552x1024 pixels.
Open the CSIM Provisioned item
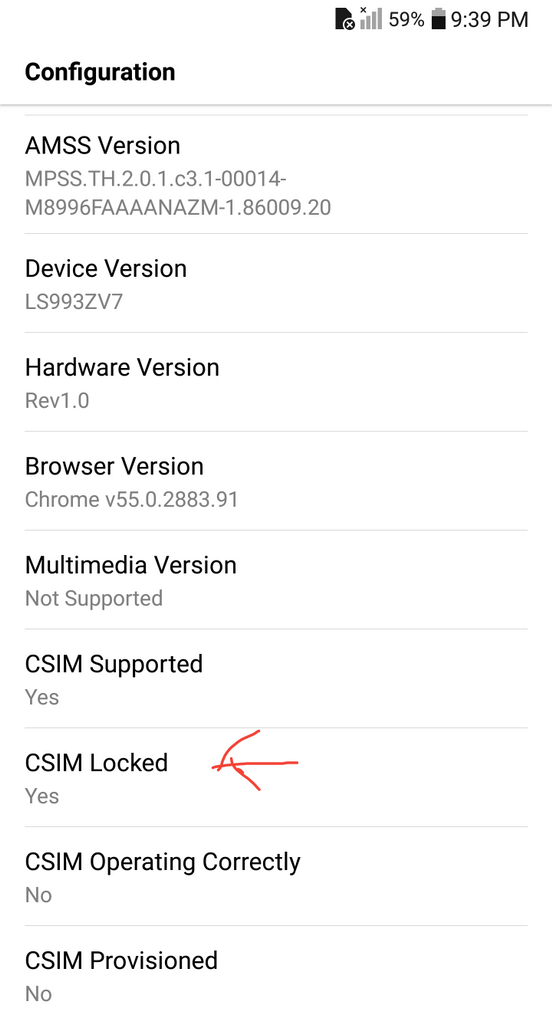pos(276,975)
